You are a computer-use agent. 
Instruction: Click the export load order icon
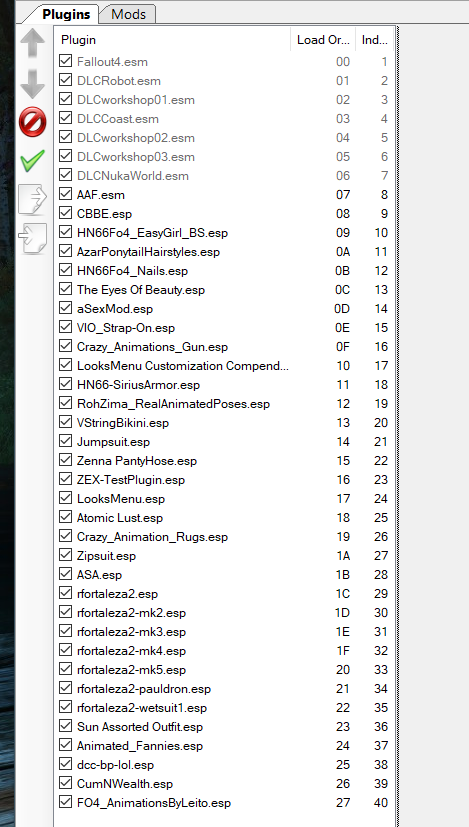point(33,199)
